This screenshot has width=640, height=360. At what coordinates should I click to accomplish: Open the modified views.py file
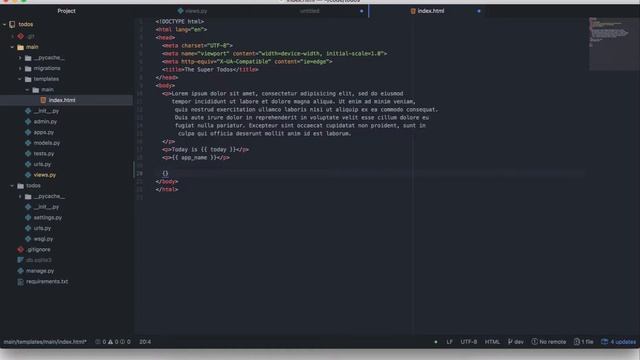(x=45, y=175)
